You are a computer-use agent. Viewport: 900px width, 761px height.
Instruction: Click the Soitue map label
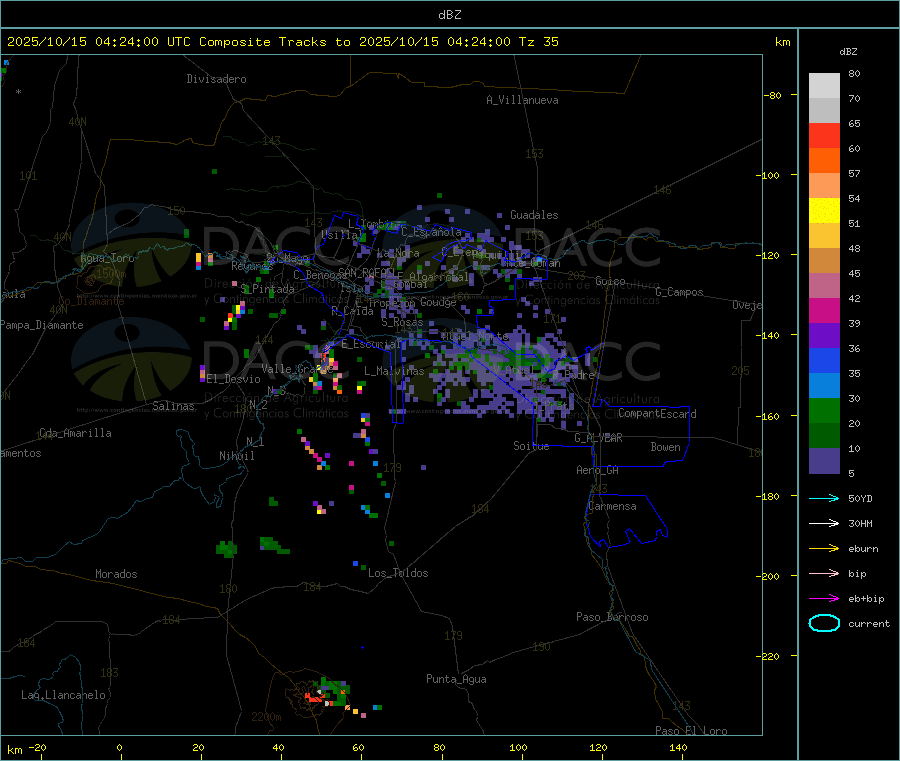[531, 446]
